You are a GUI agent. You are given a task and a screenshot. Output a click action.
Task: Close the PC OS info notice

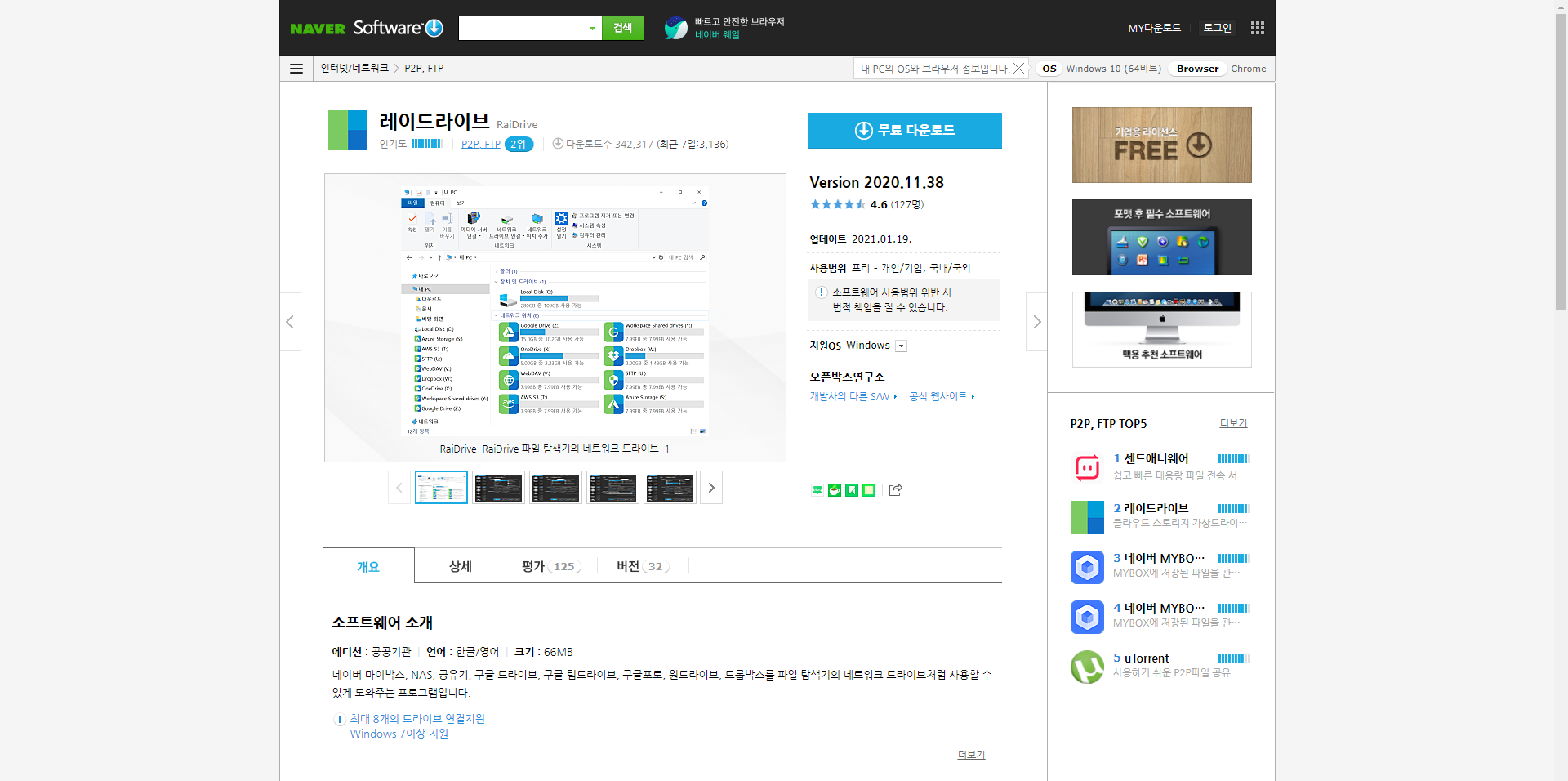point(1018,69)
